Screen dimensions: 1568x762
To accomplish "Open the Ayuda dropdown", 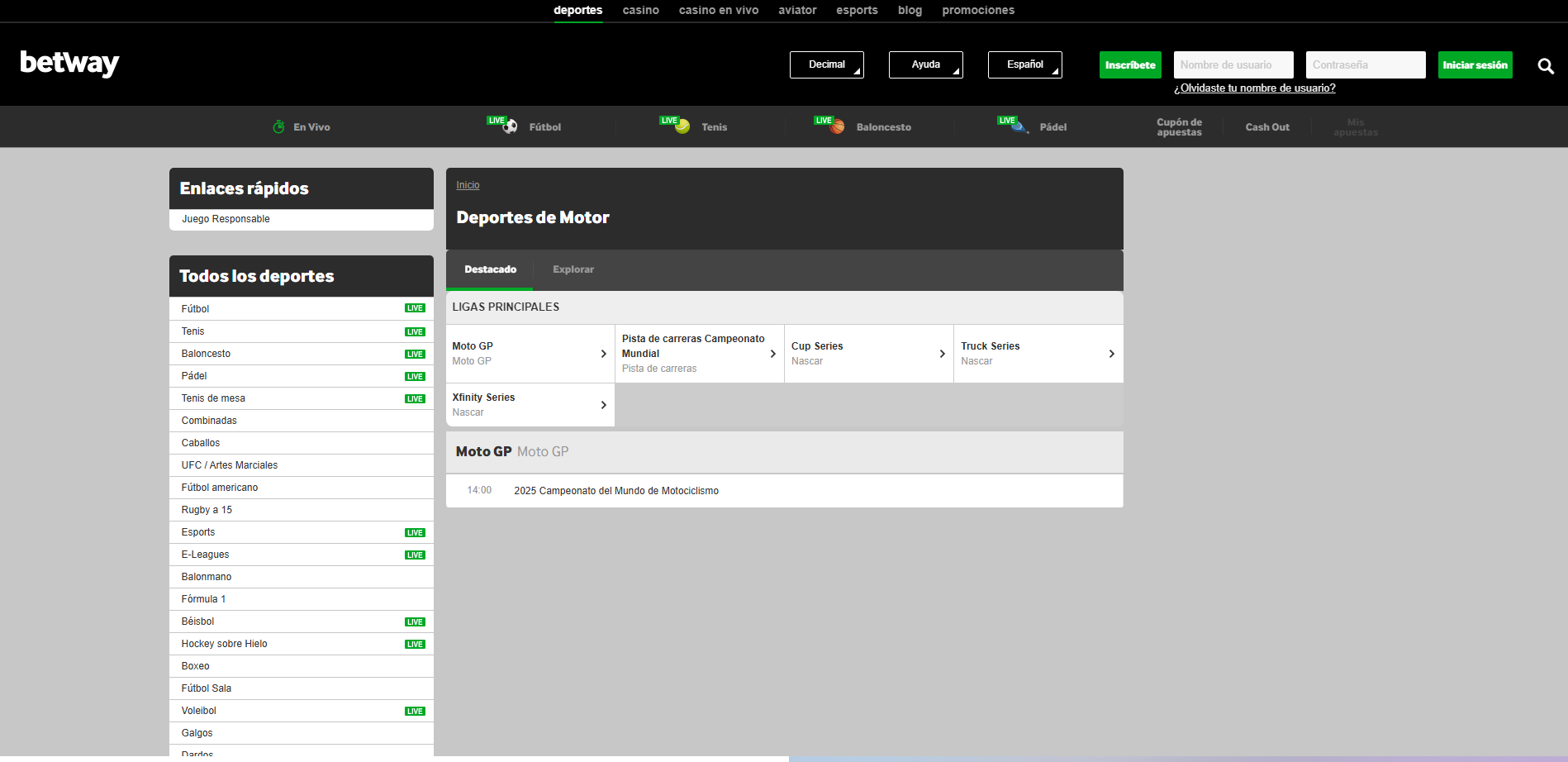I will (x=926, y=64).
